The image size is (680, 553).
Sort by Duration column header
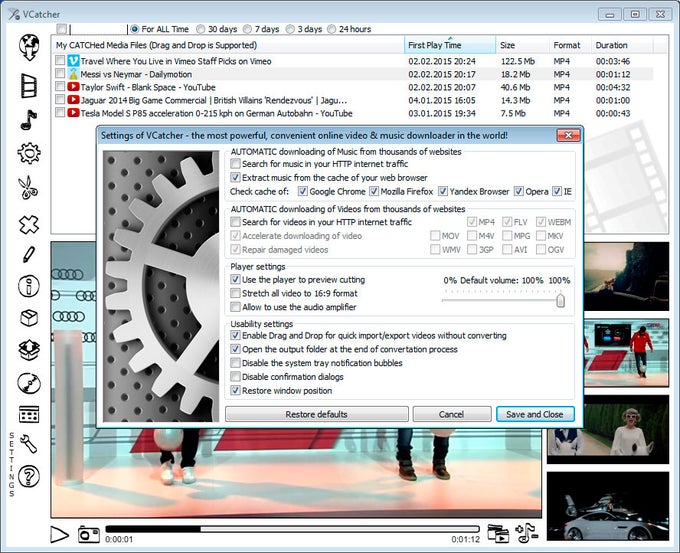pos(622,45)
